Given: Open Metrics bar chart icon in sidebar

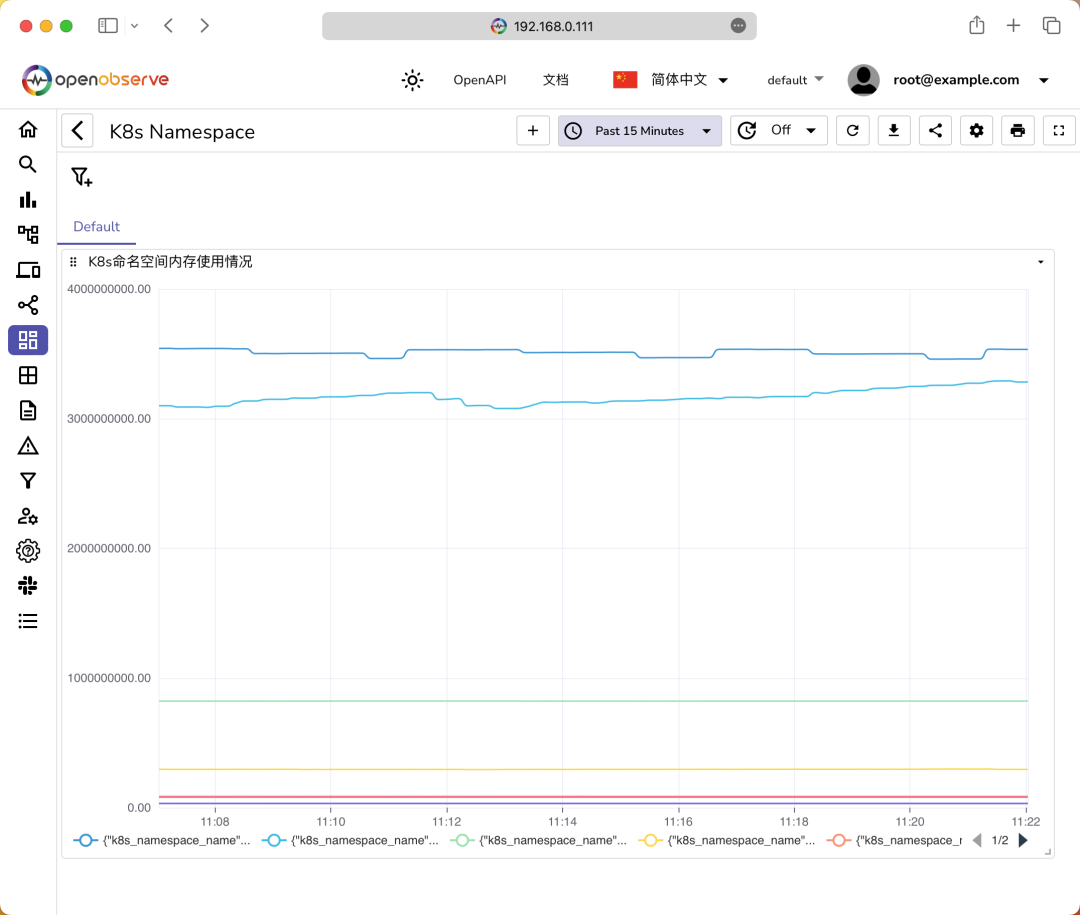Looking at the screenshot, I should pyautogui.click(x=28, y=200).
